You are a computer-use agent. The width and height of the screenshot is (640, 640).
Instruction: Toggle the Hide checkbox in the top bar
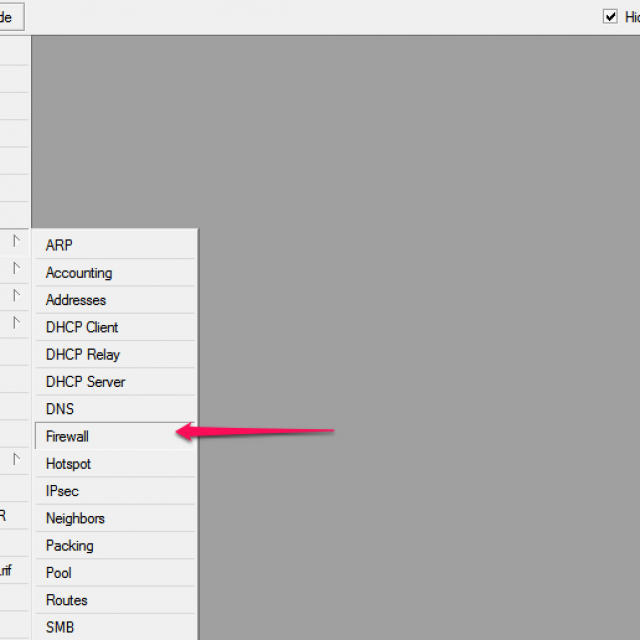[x=610, y=17]
